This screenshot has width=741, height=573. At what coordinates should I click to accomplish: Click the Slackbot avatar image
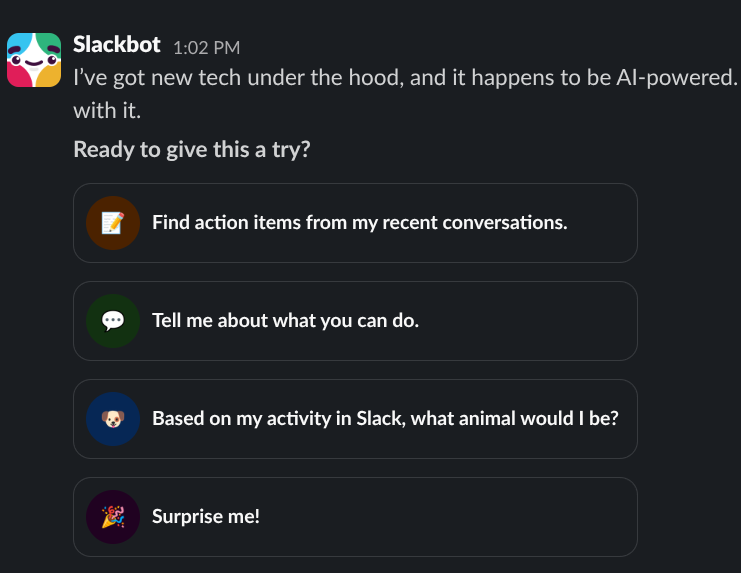[34, 60]
